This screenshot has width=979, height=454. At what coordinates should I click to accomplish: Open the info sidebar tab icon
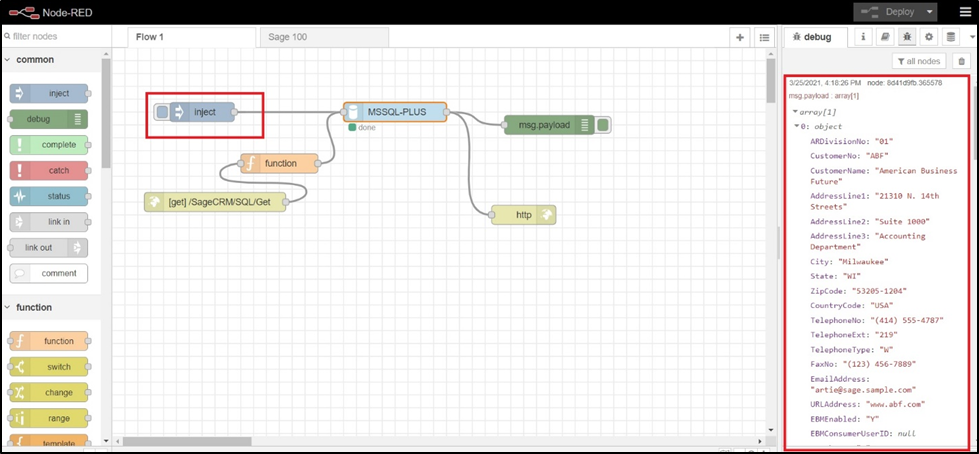[x=863, y=37]
